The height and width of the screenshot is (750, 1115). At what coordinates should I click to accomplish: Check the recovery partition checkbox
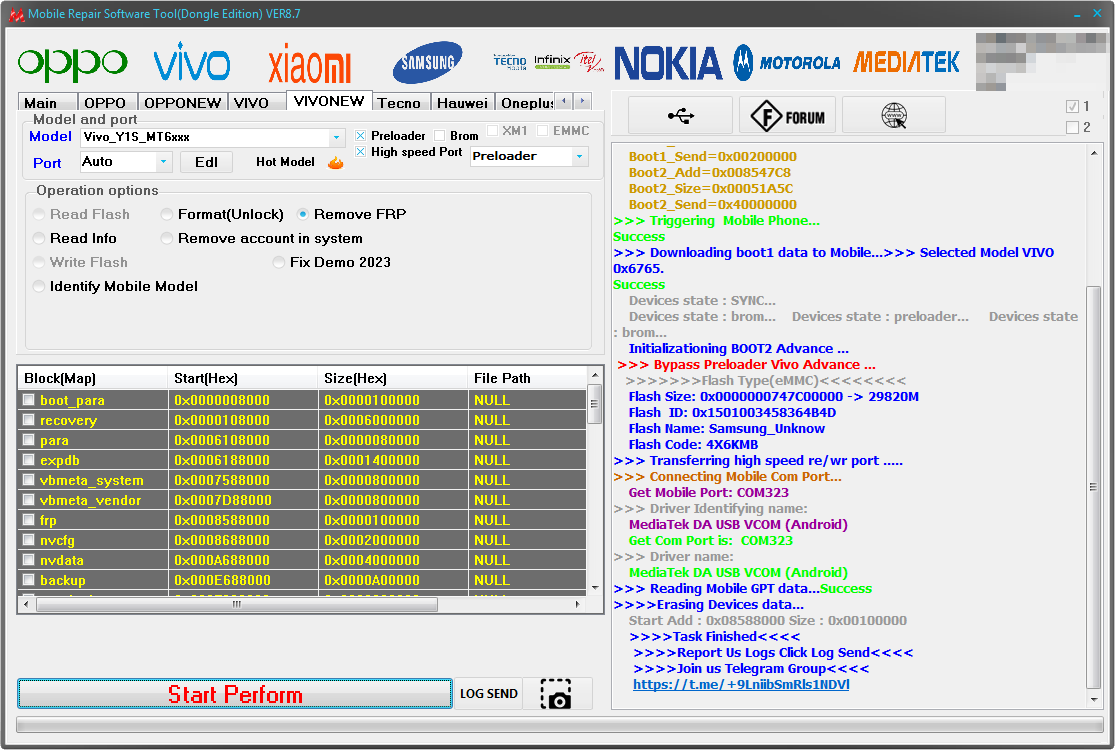[x=28, y=419]
